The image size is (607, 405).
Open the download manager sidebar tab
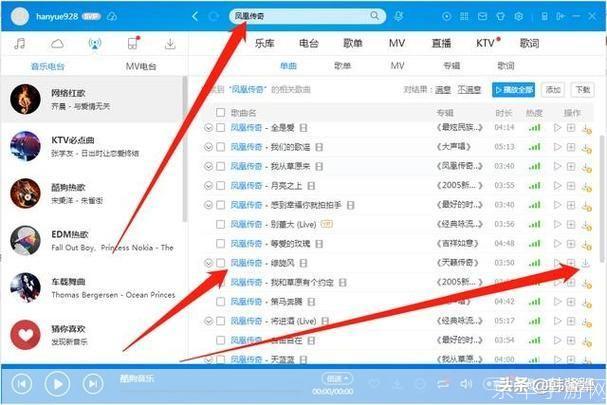[x=170, y=43]
